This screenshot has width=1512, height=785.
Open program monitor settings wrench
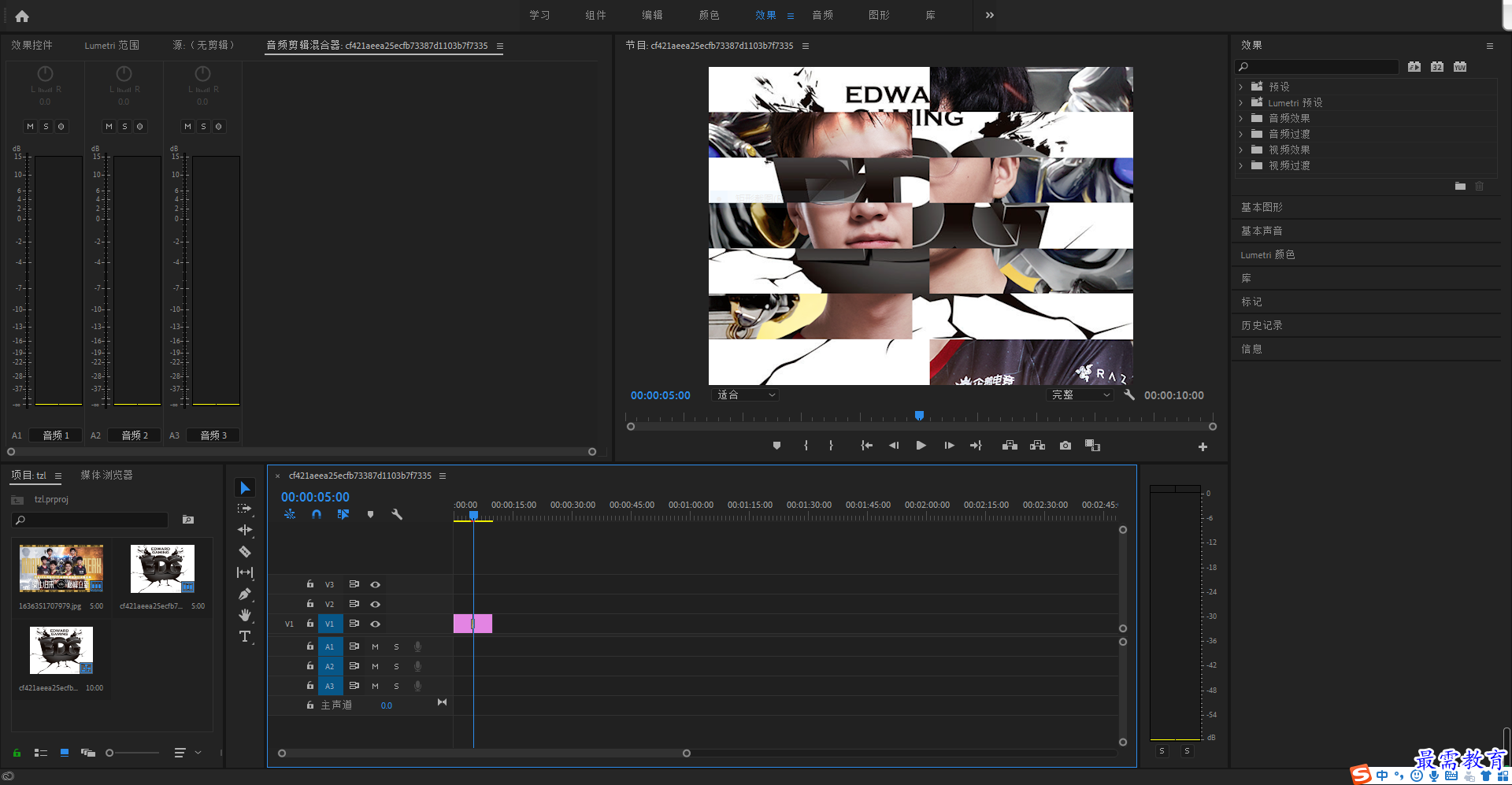1129,394
